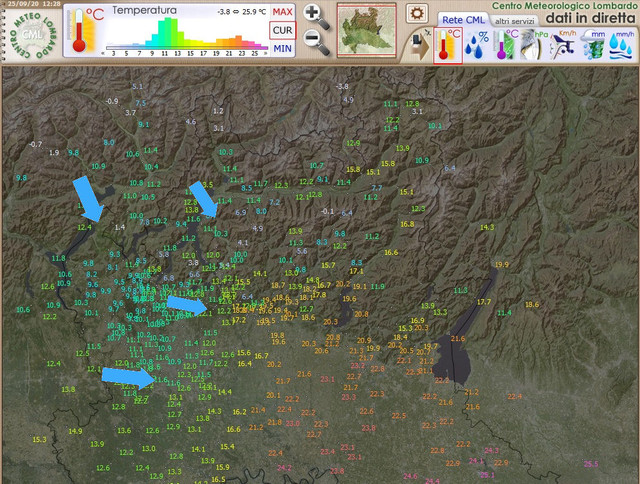Select MAX temperature mode
Image resolution: width=640 pixels, height=484 pixels.
tap(282, 12)
